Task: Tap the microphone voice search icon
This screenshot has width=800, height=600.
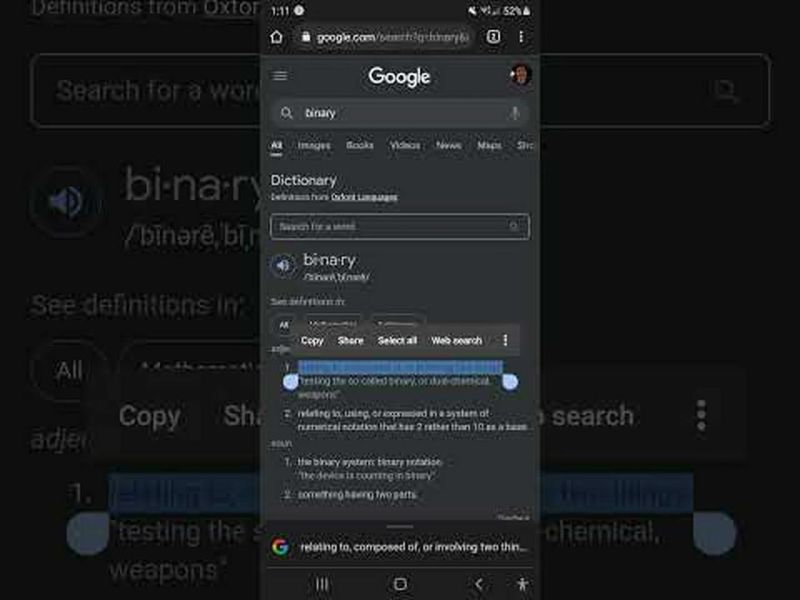Action: [x=514, y=113]
